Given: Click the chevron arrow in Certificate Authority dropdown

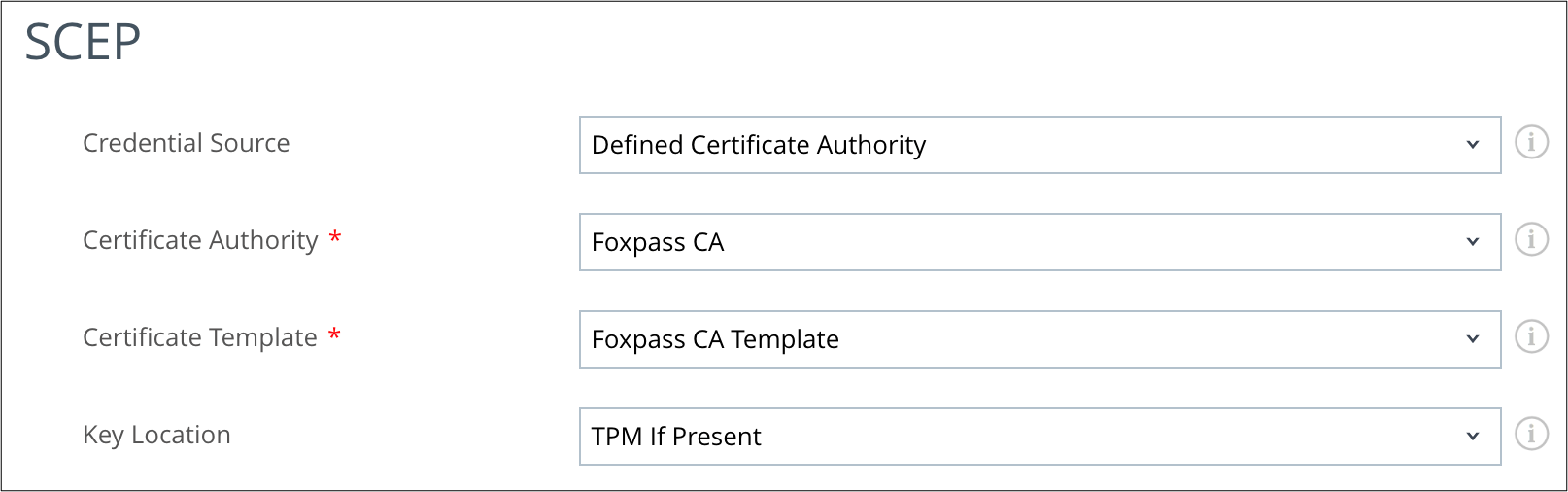Looking at the screenshot, I should pyautogui.click(x=1473, y=242).
